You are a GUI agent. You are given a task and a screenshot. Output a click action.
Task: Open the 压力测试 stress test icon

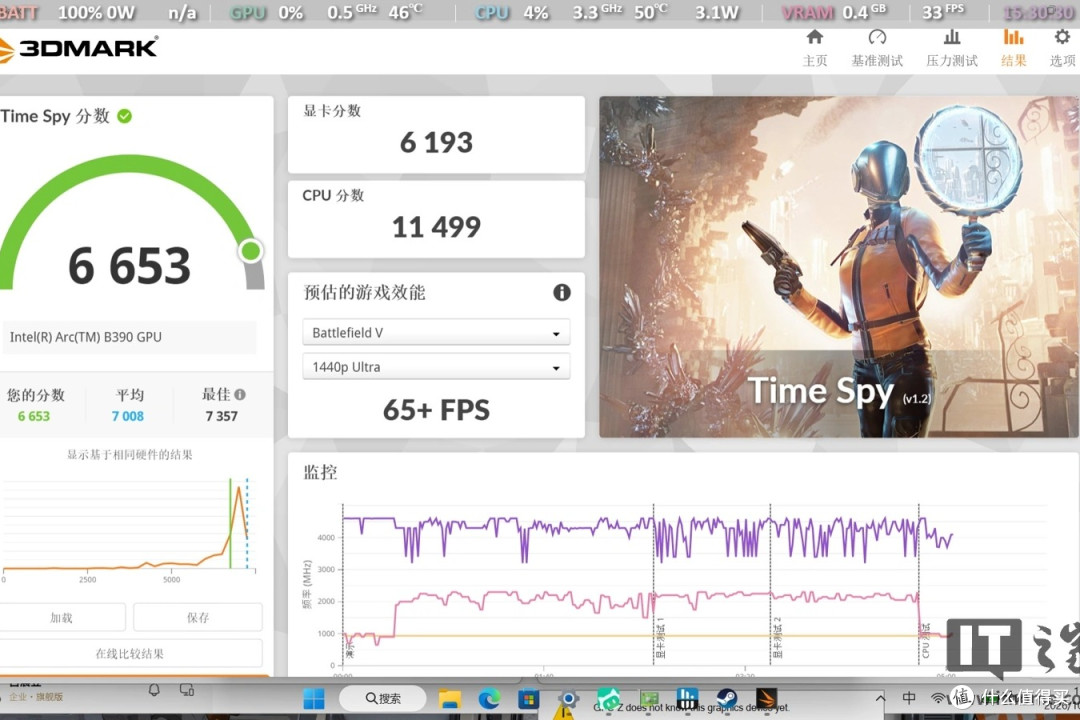click(x=952, y=37)
